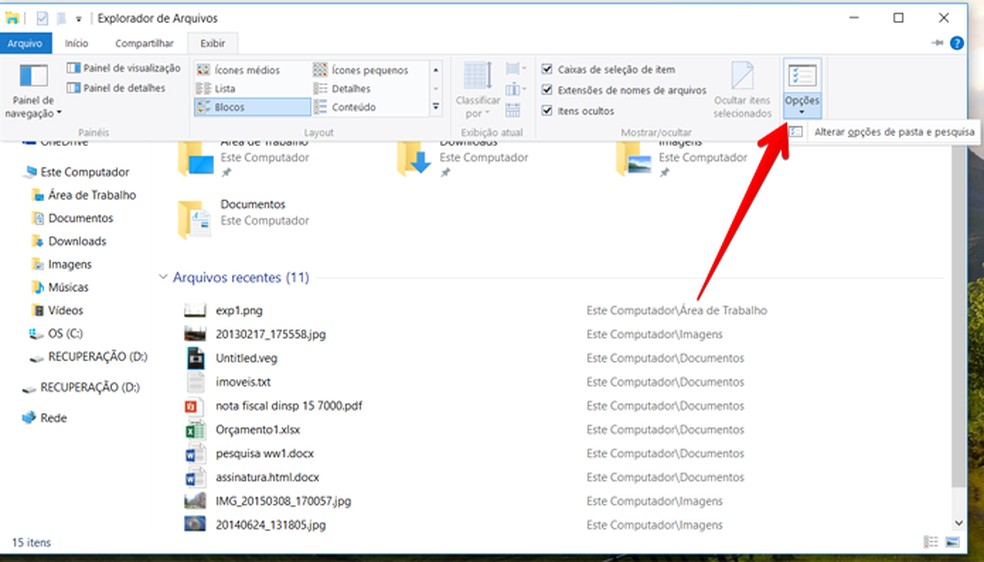
Task: Switch layout to Lista
Action: click(216, 88)
